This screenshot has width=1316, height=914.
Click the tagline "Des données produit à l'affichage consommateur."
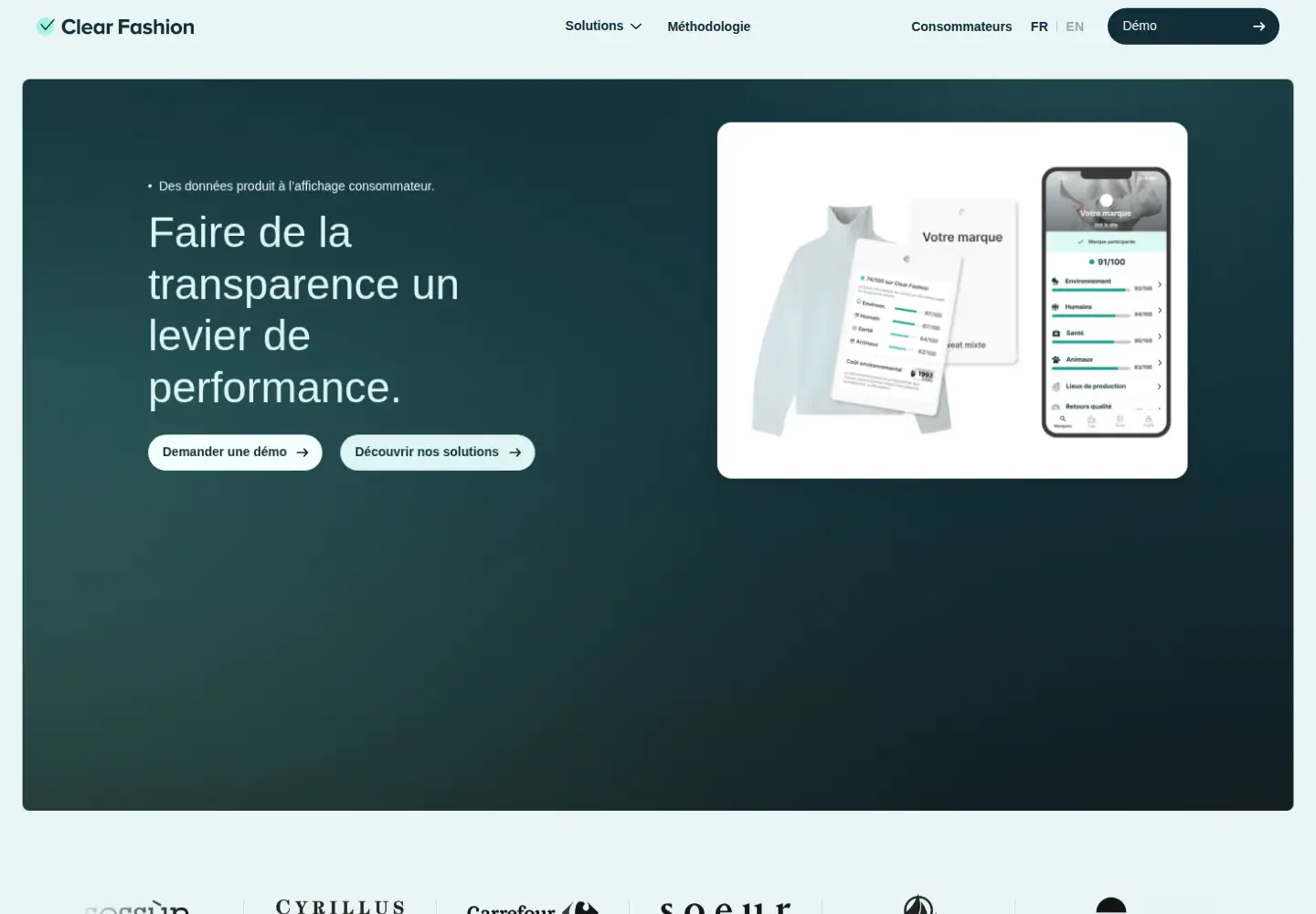[296, 186]
